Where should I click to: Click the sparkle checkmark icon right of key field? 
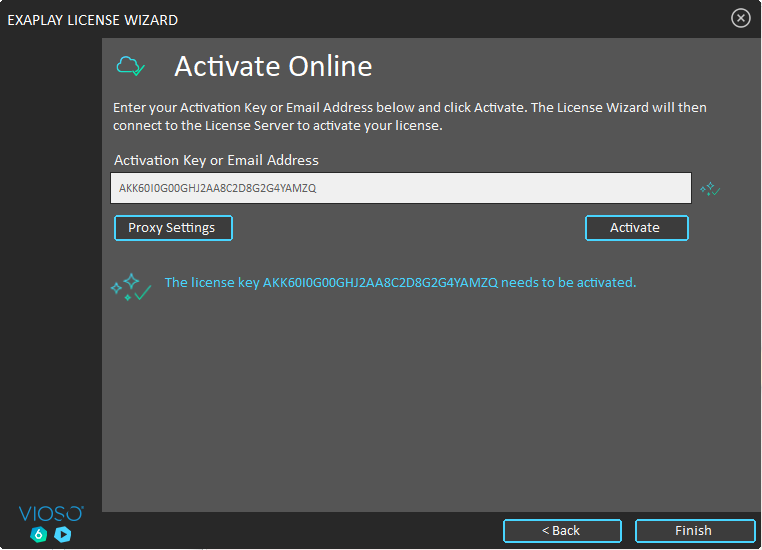(709, 188)
